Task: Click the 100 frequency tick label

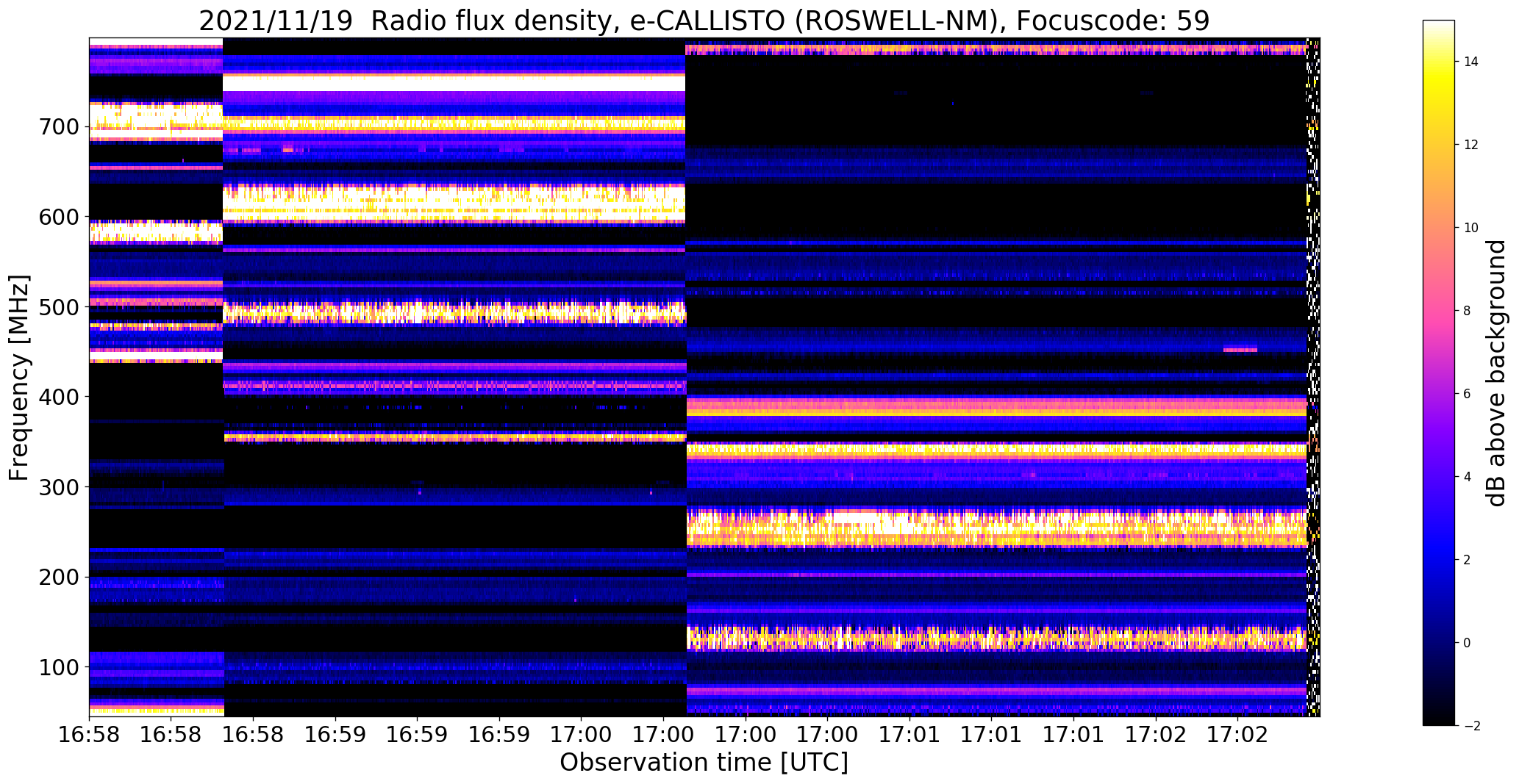Action: [x=57, y=667]
